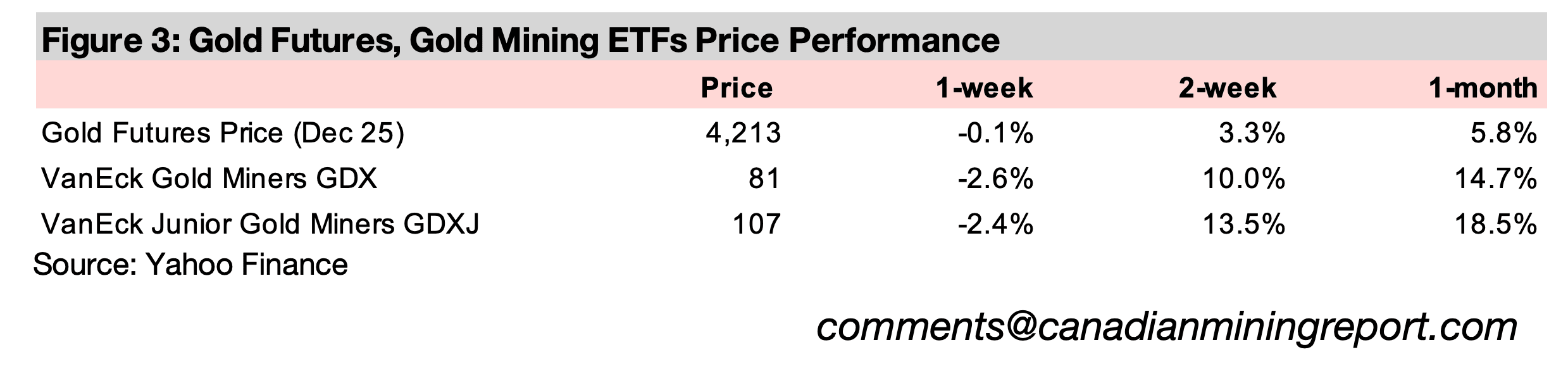Click the gold futures price value 4,213
Viewport: 1568px width, 371px height.
743,134
